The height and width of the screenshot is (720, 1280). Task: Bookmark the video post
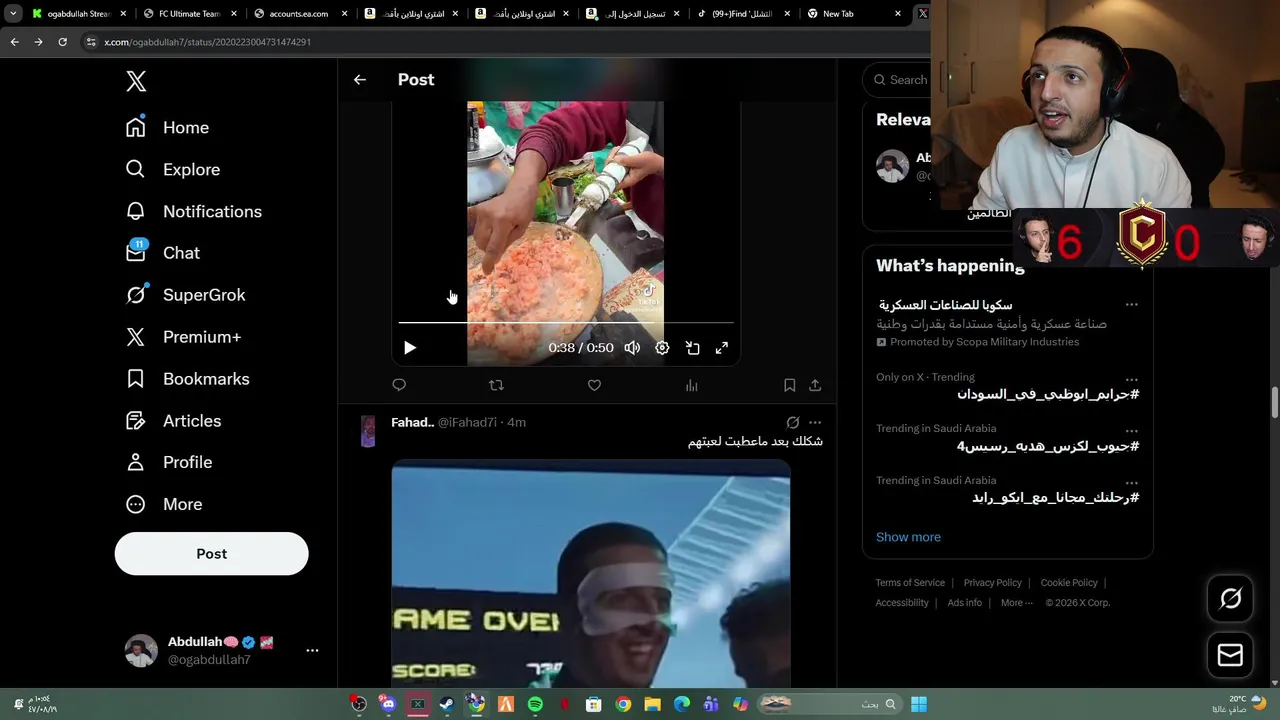[x=789, y=385]
